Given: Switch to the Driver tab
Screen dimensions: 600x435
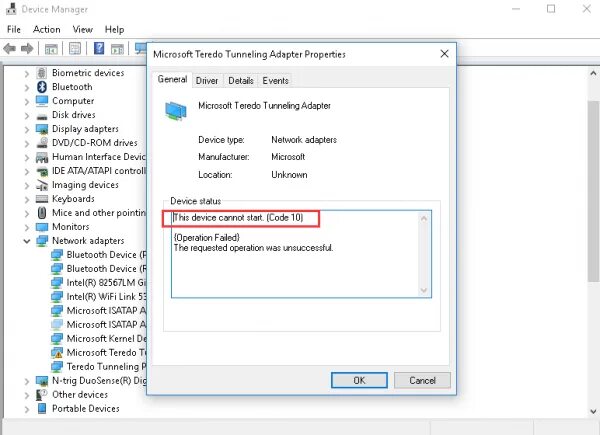Looking at the screenshot, I should pos(207,81).
